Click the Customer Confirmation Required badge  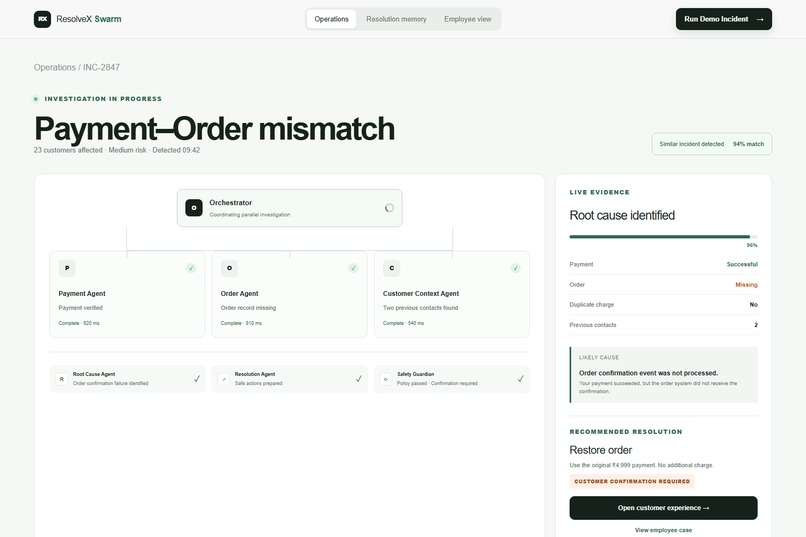(x=632, y=482)
